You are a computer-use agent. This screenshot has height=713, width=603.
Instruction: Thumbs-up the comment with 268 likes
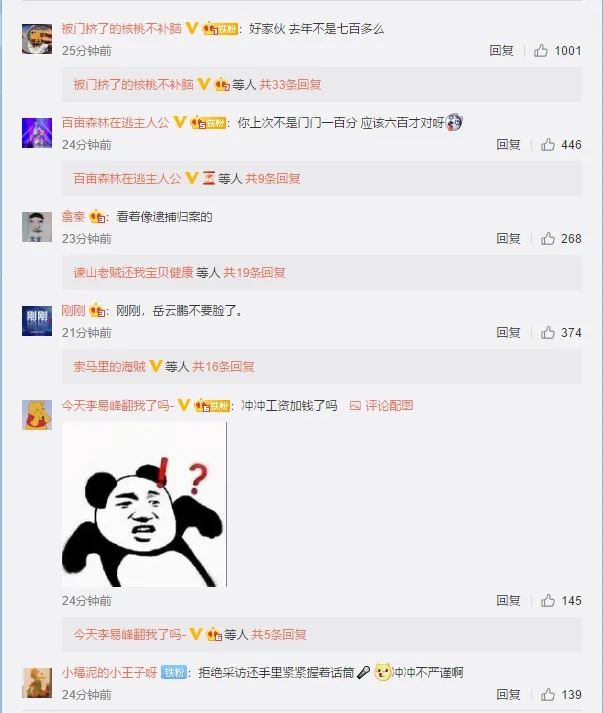pyautogui.click(x=548, y=239)
